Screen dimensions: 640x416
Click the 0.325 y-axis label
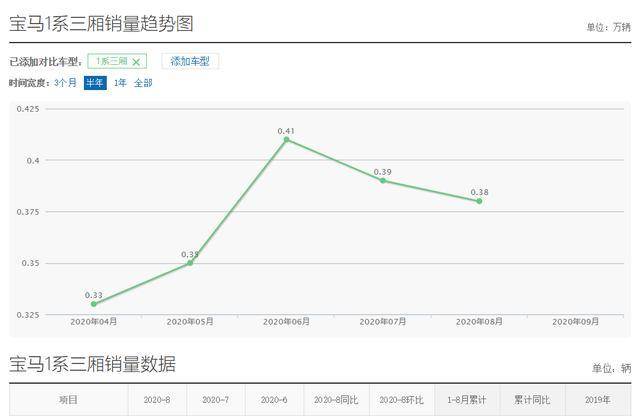tap(28, 315)
